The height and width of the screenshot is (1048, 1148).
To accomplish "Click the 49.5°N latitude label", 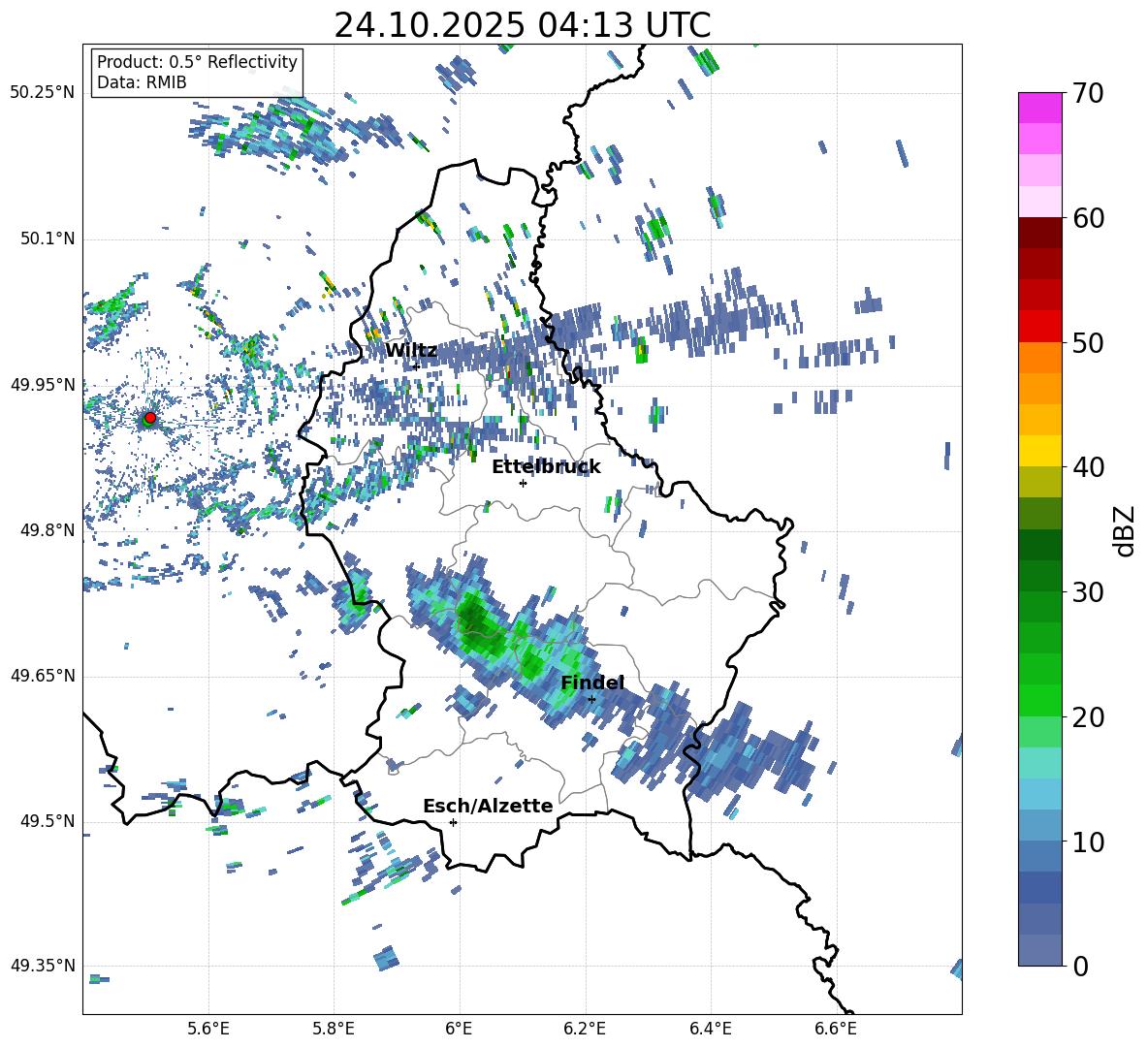I will tap(47, 821).
